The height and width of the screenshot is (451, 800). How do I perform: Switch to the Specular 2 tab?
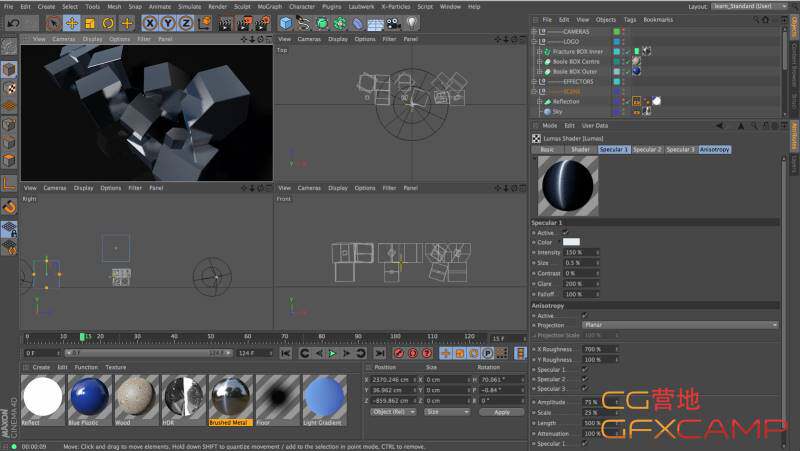click(647, 149)
